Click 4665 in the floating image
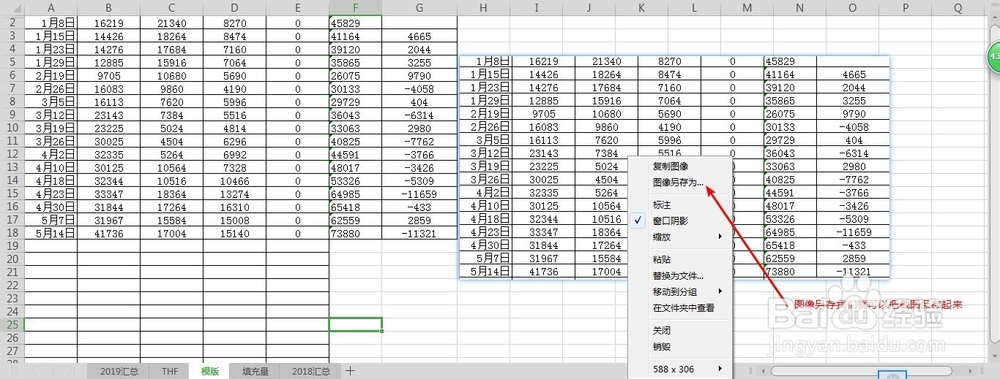Viewport: 1000px width, 379px height. coord(853,75)
